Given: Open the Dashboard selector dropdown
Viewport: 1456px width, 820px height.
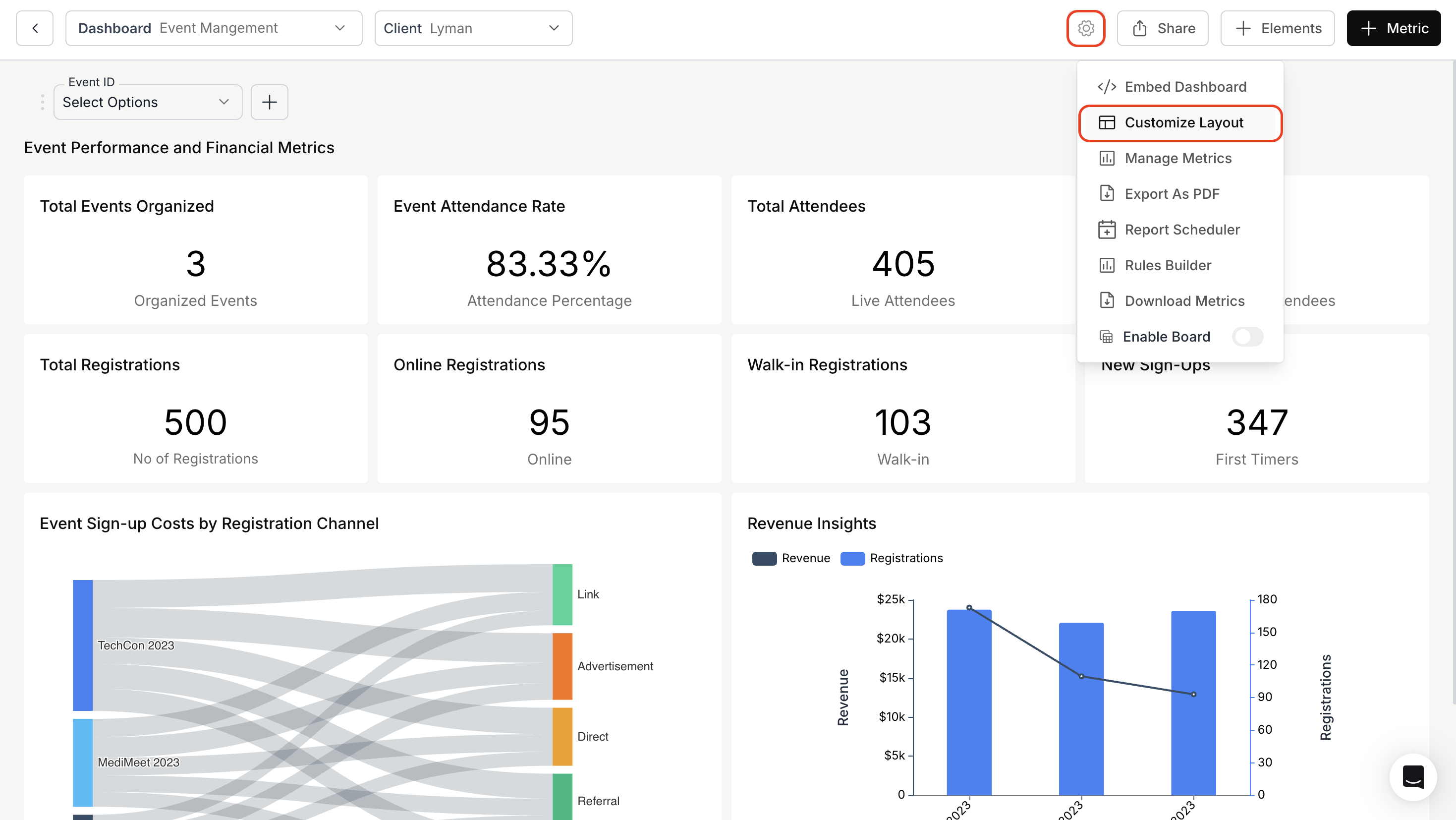Looking at the screenshot, I should [x=340, y=28].
